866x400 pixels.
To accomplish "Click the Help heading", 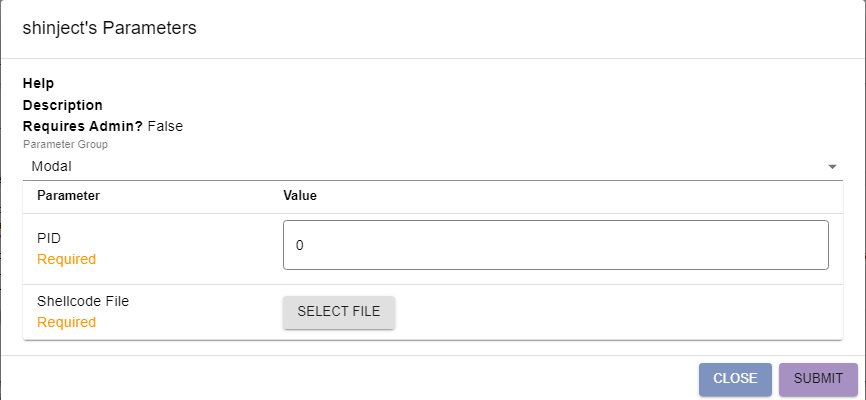I will point(38,83).
